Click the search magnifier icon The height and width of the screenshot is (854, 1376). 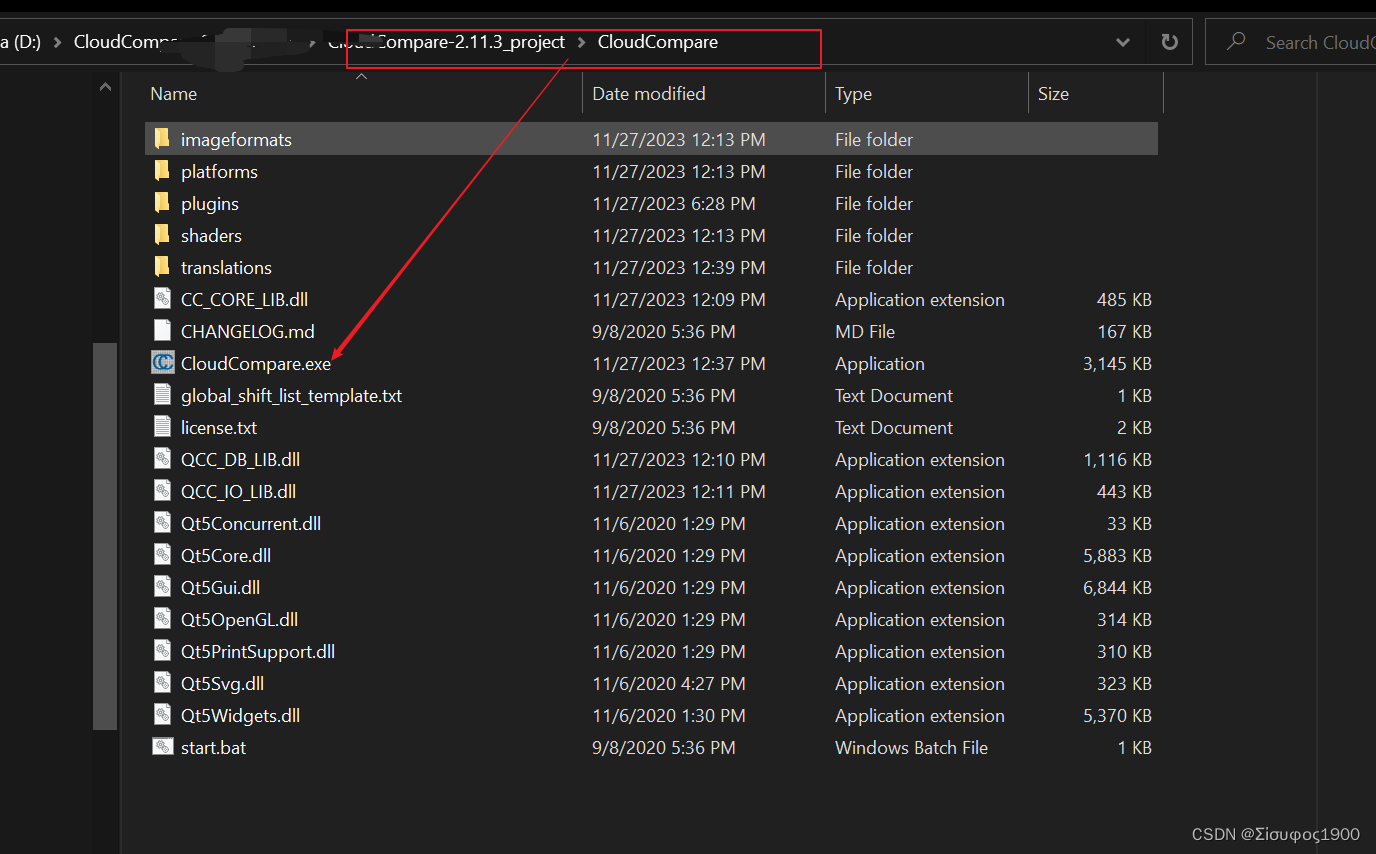pyautogui.click(x=1236, y=41)
